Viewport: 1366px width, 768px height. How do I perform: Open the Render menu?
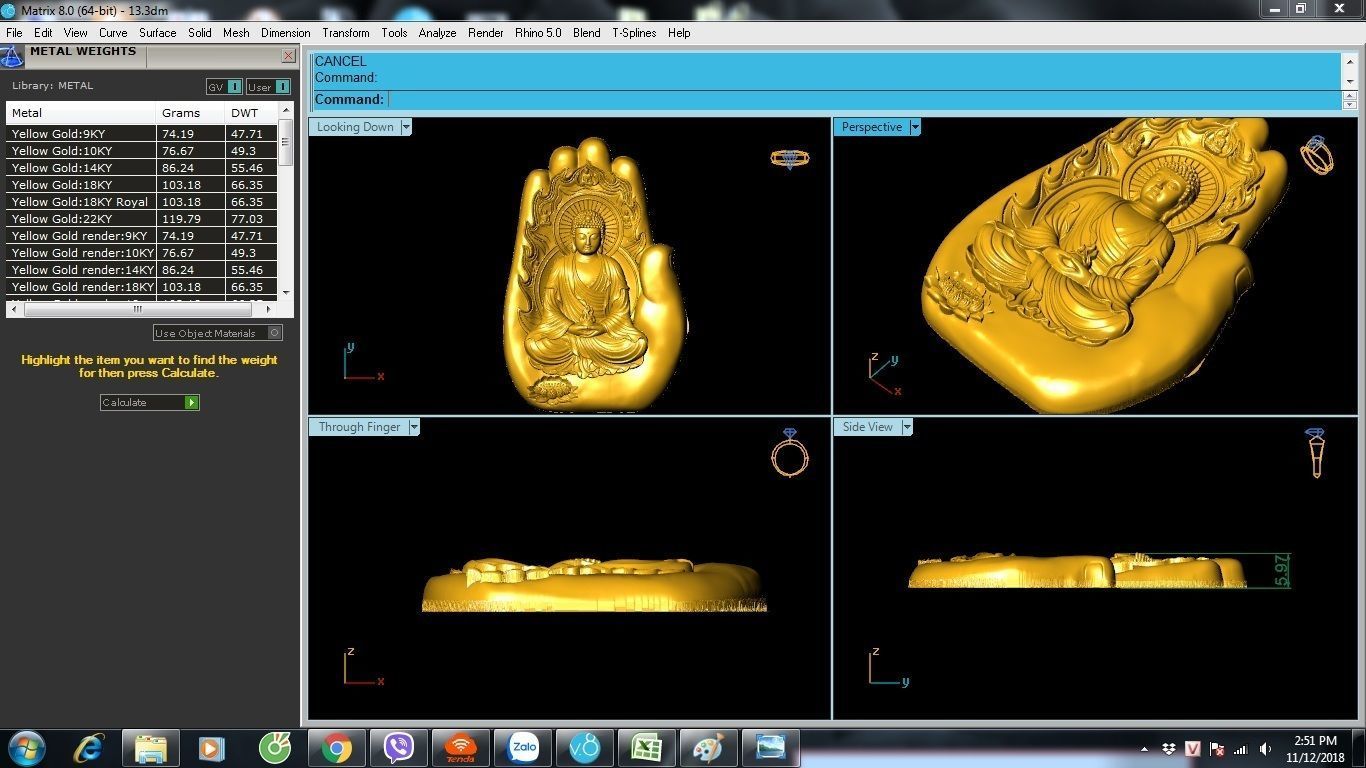(x=486, y=33)
